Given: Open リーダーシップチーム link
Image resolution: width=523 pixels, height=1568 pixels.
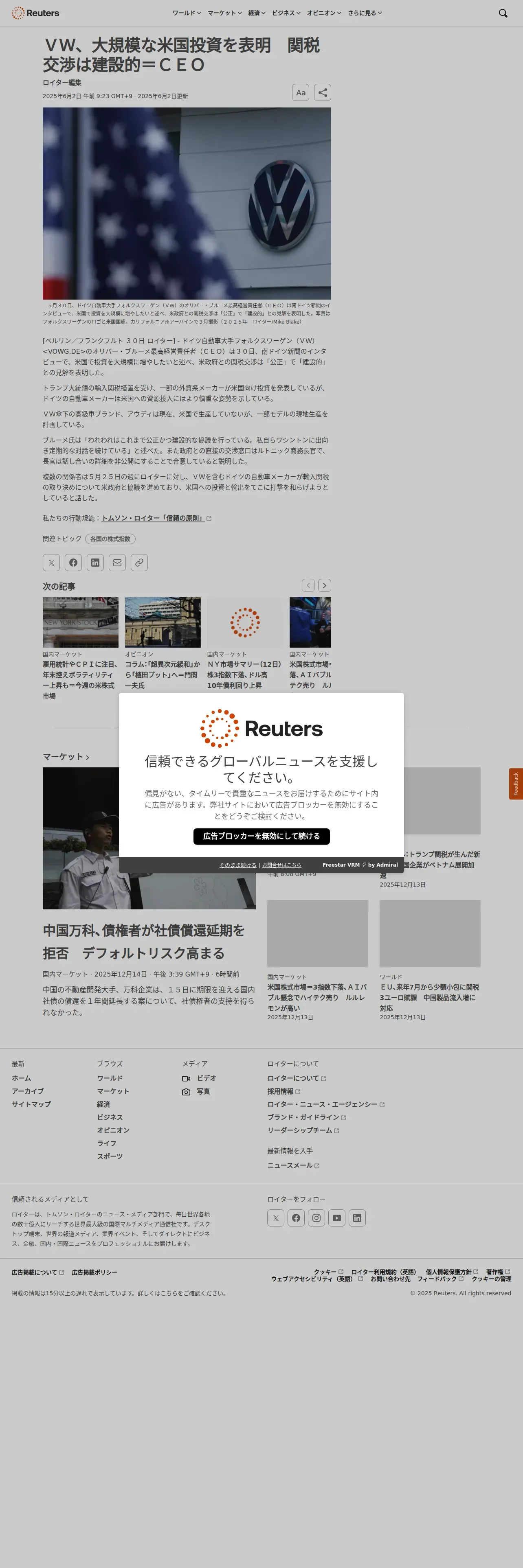Looking at the screenshot, I should [303, 1130].
